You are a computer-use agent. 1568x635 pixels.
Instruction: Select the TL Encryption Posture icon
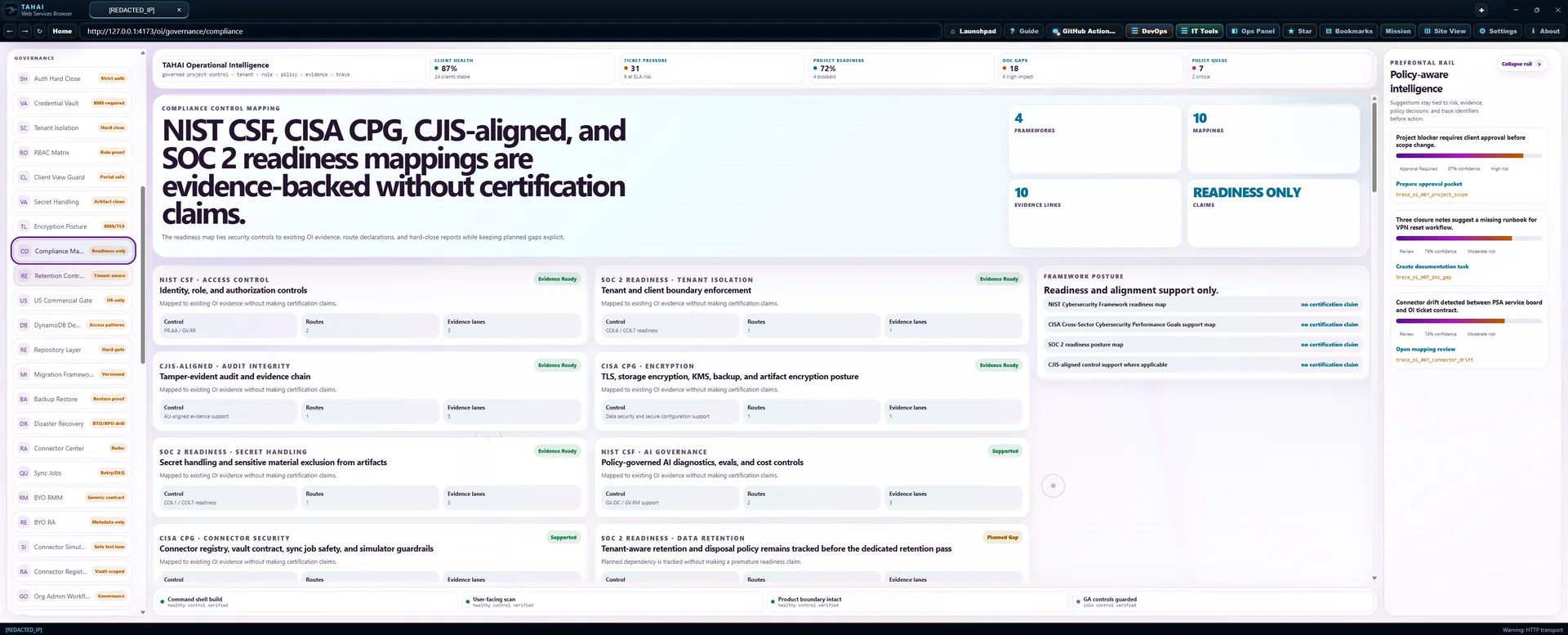click(x=24, y=226)
